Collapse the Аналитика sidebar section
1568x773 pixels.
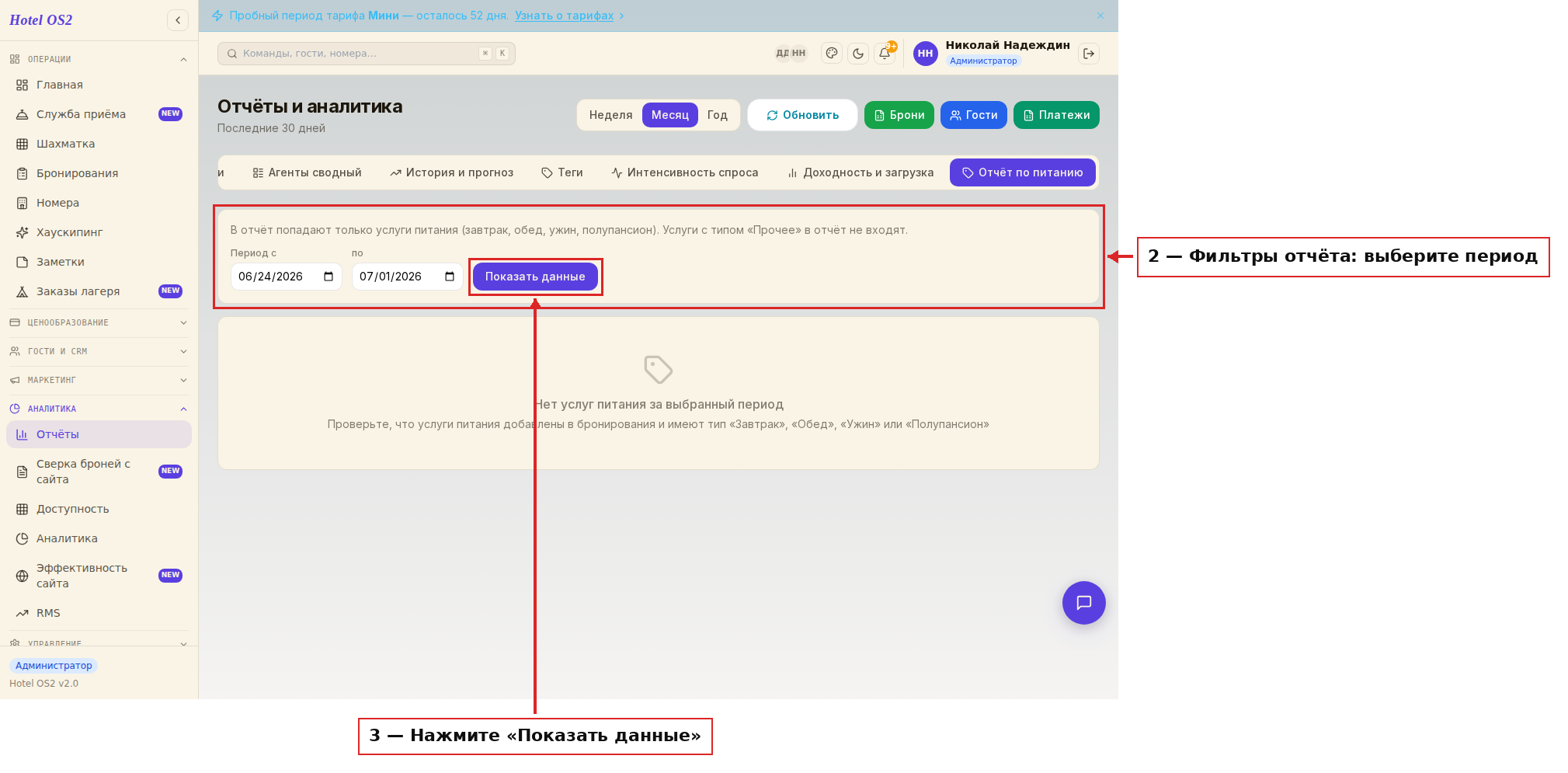(99, 409)
